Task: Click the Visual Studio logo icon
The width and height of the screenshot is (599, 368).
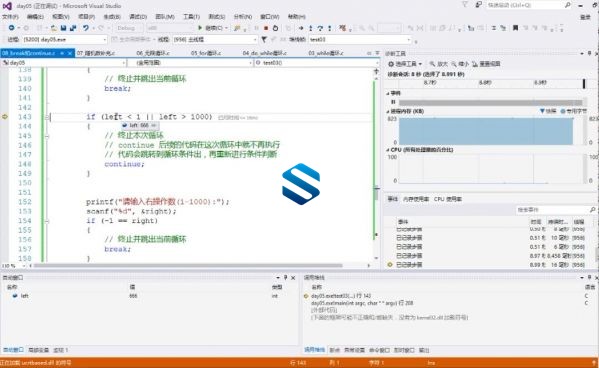Action: coord(7,6)
